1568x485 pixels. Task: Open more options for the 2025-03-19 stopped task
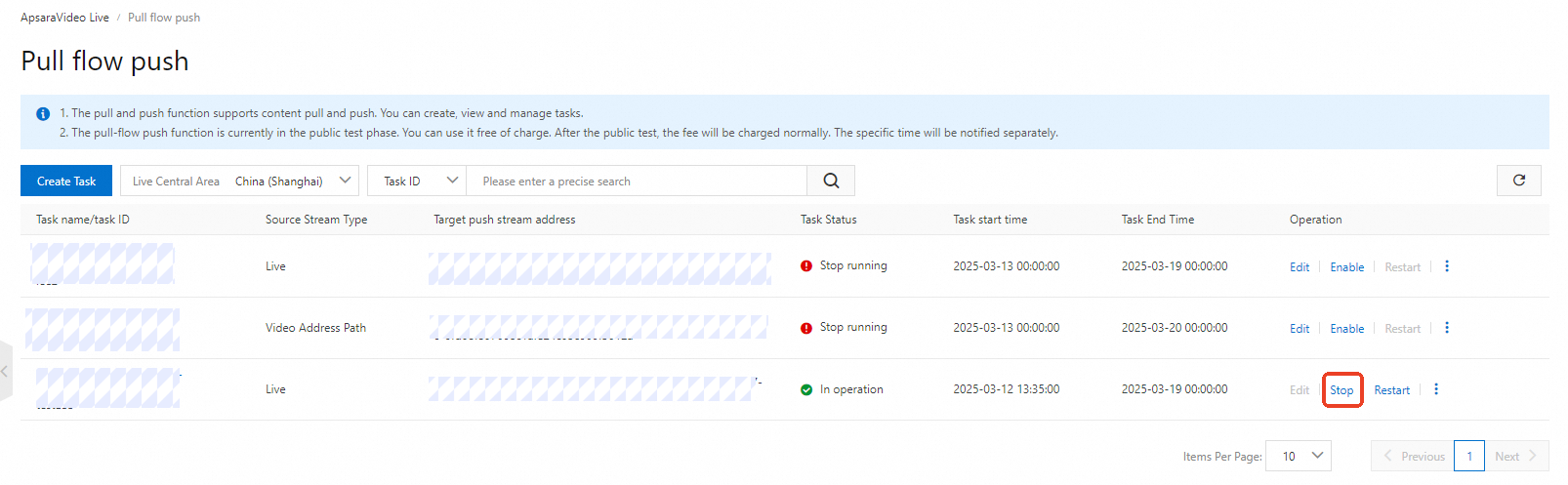[1447, 266]
